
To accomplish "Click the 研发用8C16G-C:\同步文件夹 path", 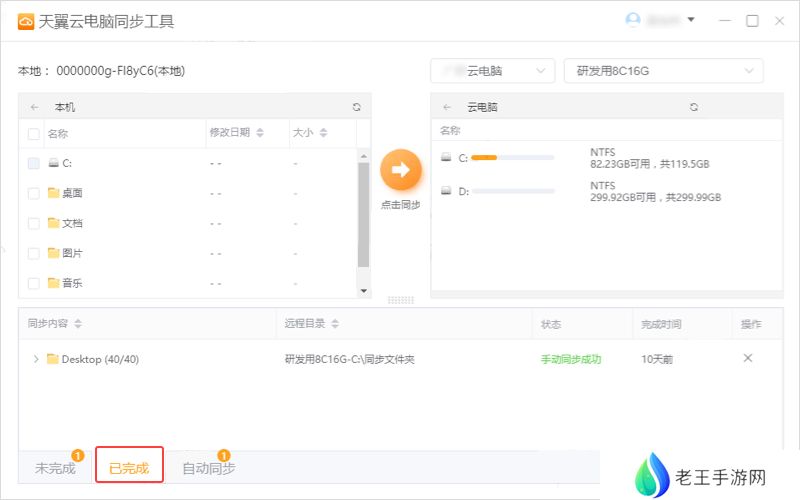I will click(x=349, y=359).
